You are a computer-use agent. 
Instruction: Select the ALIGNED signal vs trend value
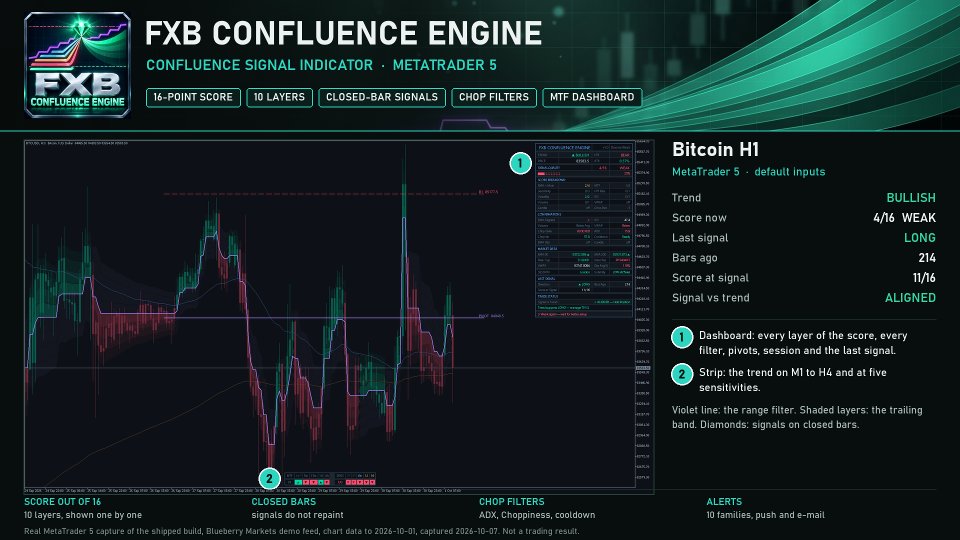[x=910, y=298]
